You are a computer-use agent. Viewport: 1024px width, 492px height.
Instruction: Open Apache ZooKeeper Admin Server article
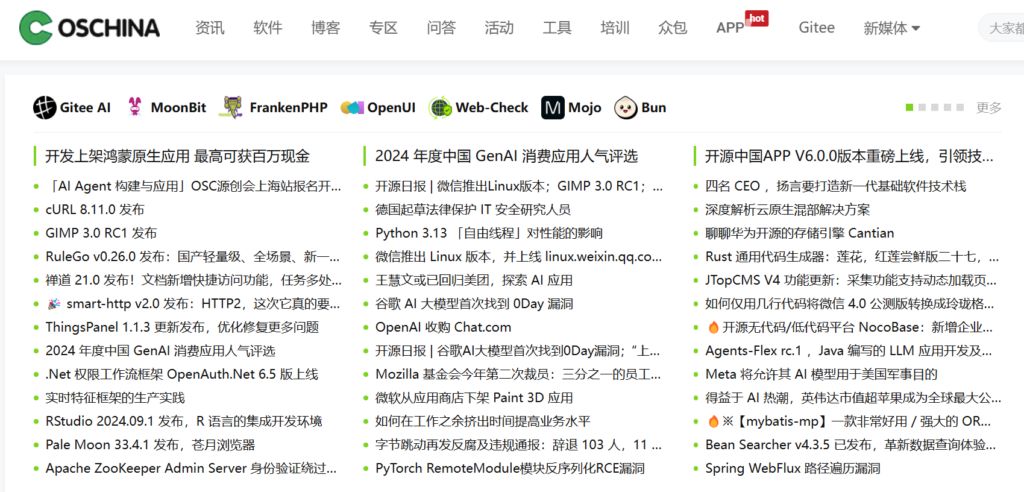[191, 468]
